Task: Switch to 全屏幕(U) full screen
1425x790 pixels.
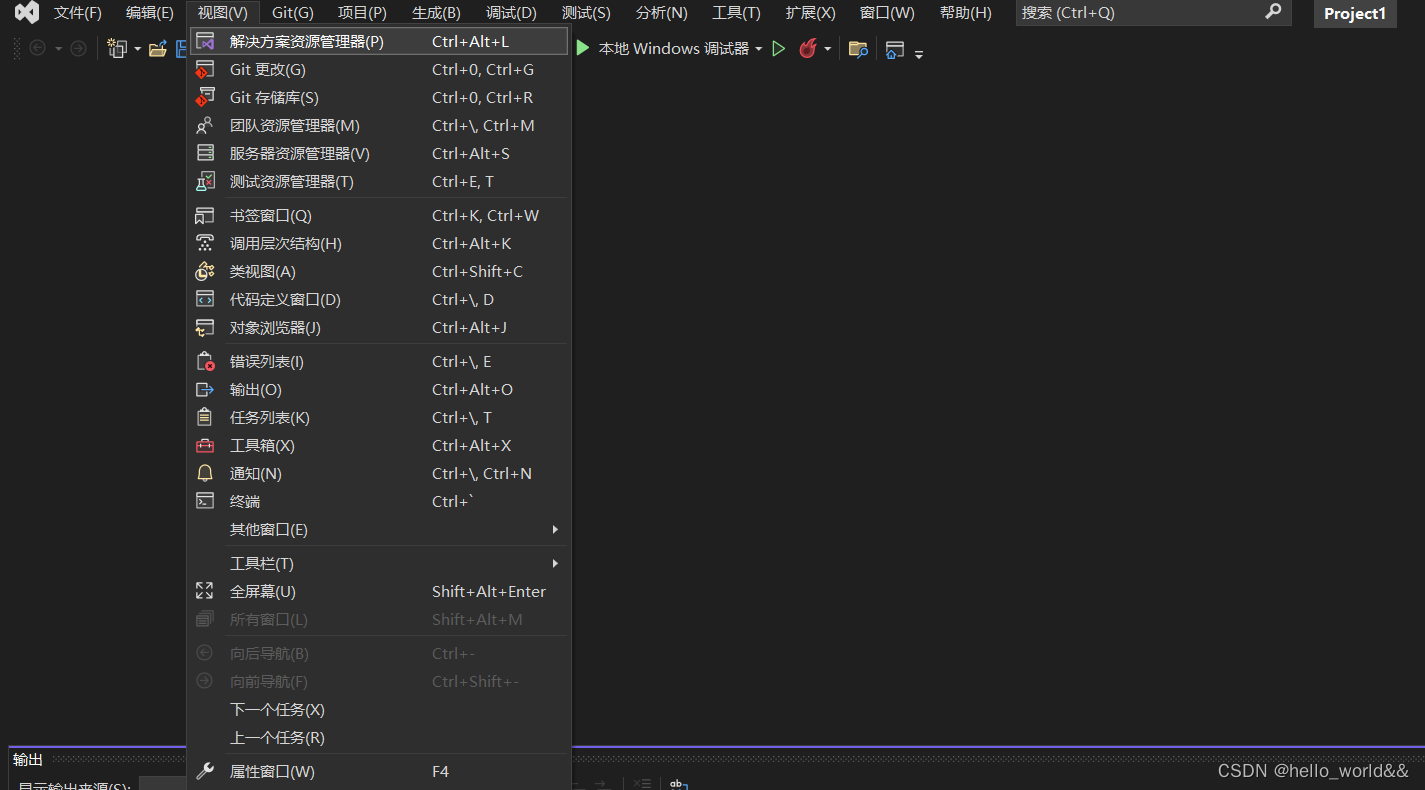Action: [379, 591]
